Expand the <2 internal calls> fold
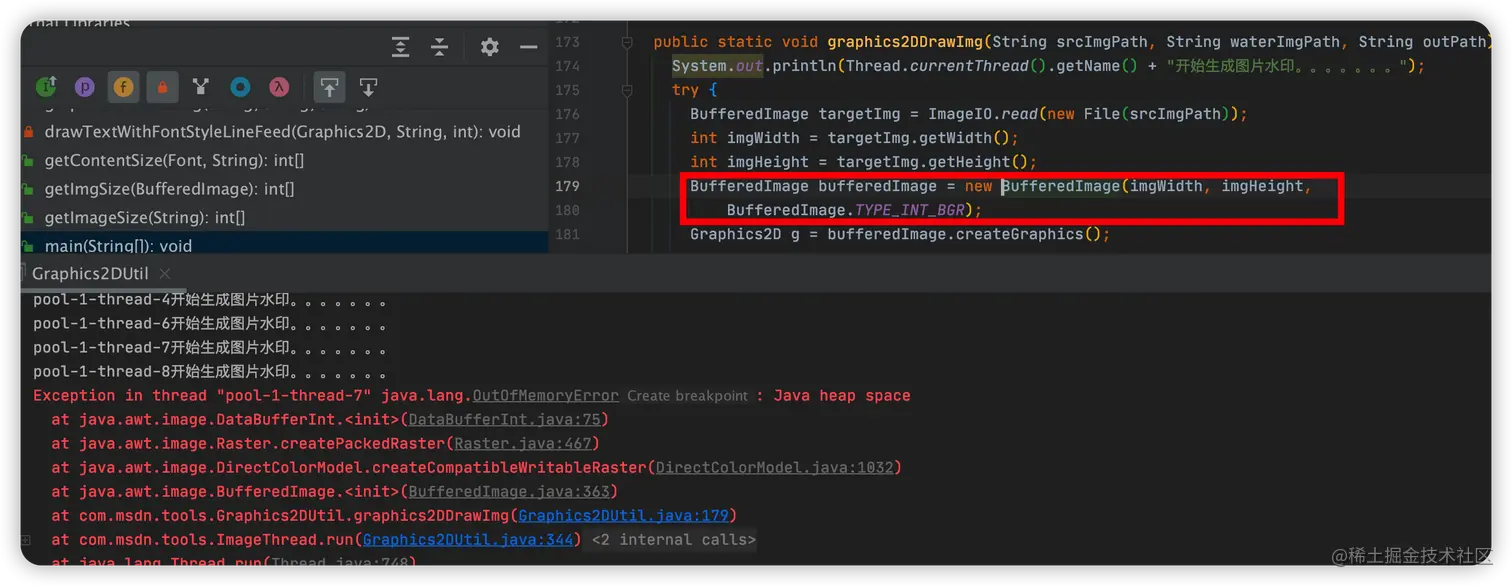 673,540
